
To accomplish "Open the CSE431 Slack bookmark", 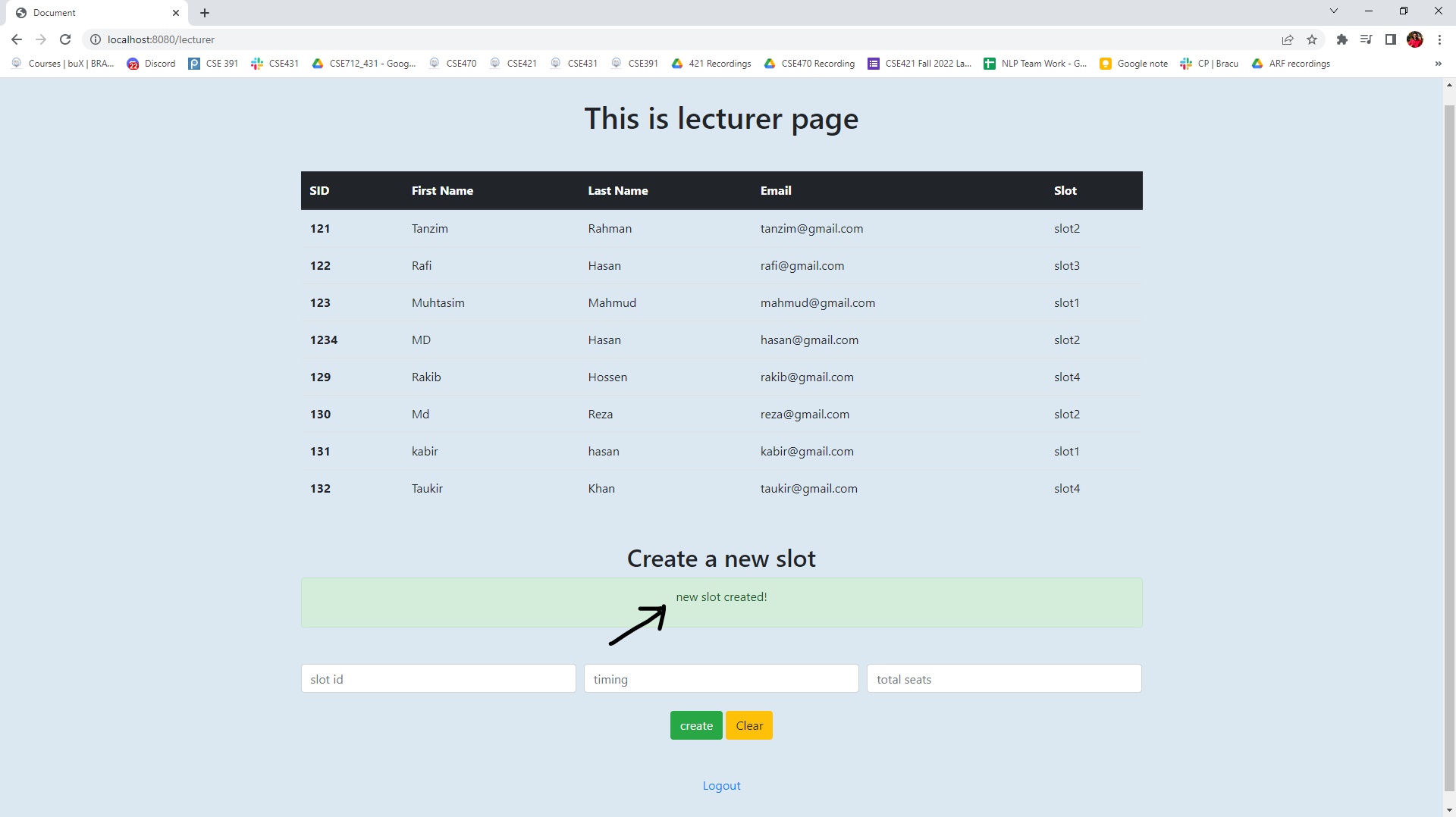I will pyautogui.click(x=275, y=64).
